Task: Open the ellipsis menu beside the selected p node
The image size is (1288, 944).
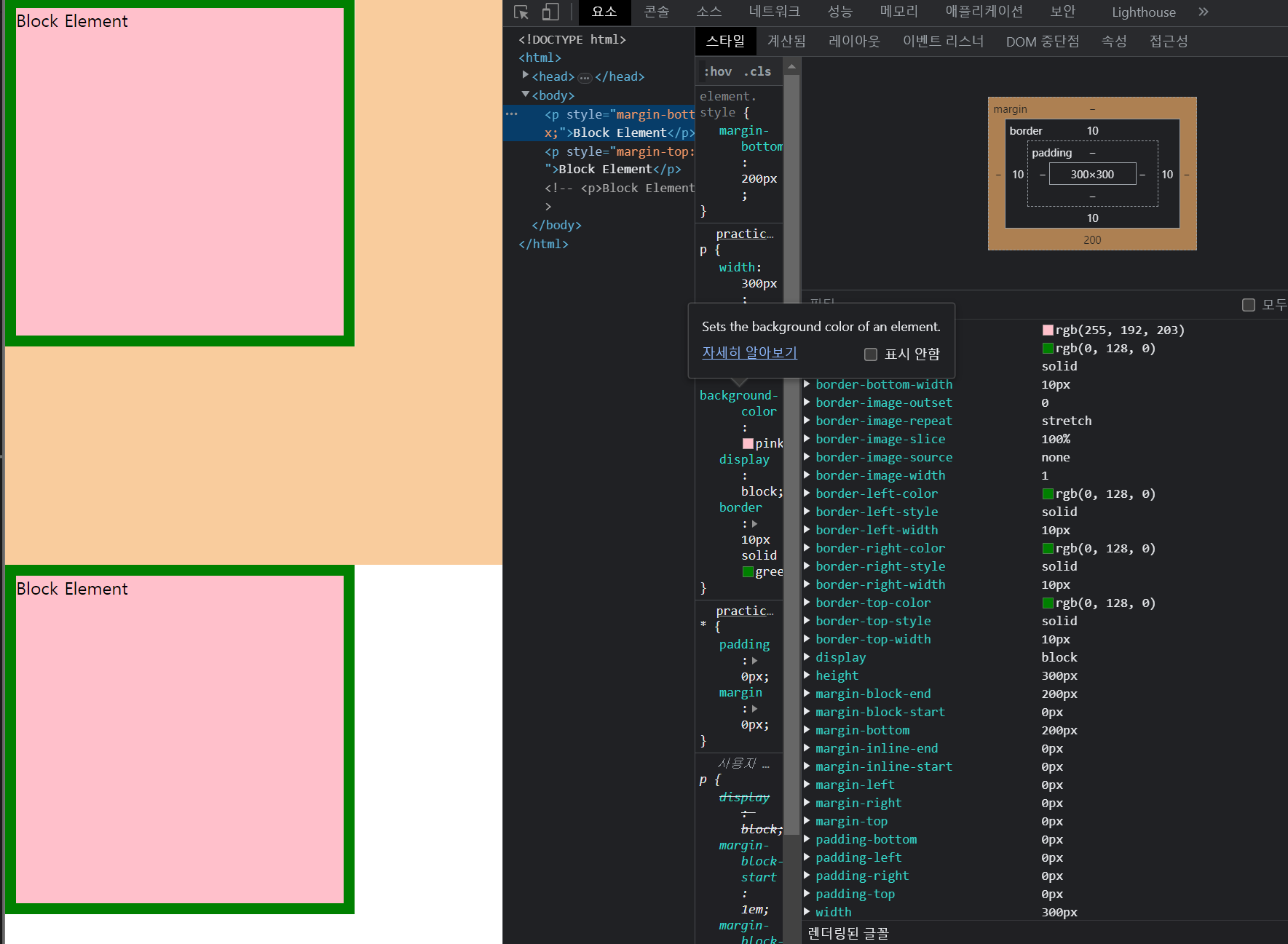Action: (511, 114)
